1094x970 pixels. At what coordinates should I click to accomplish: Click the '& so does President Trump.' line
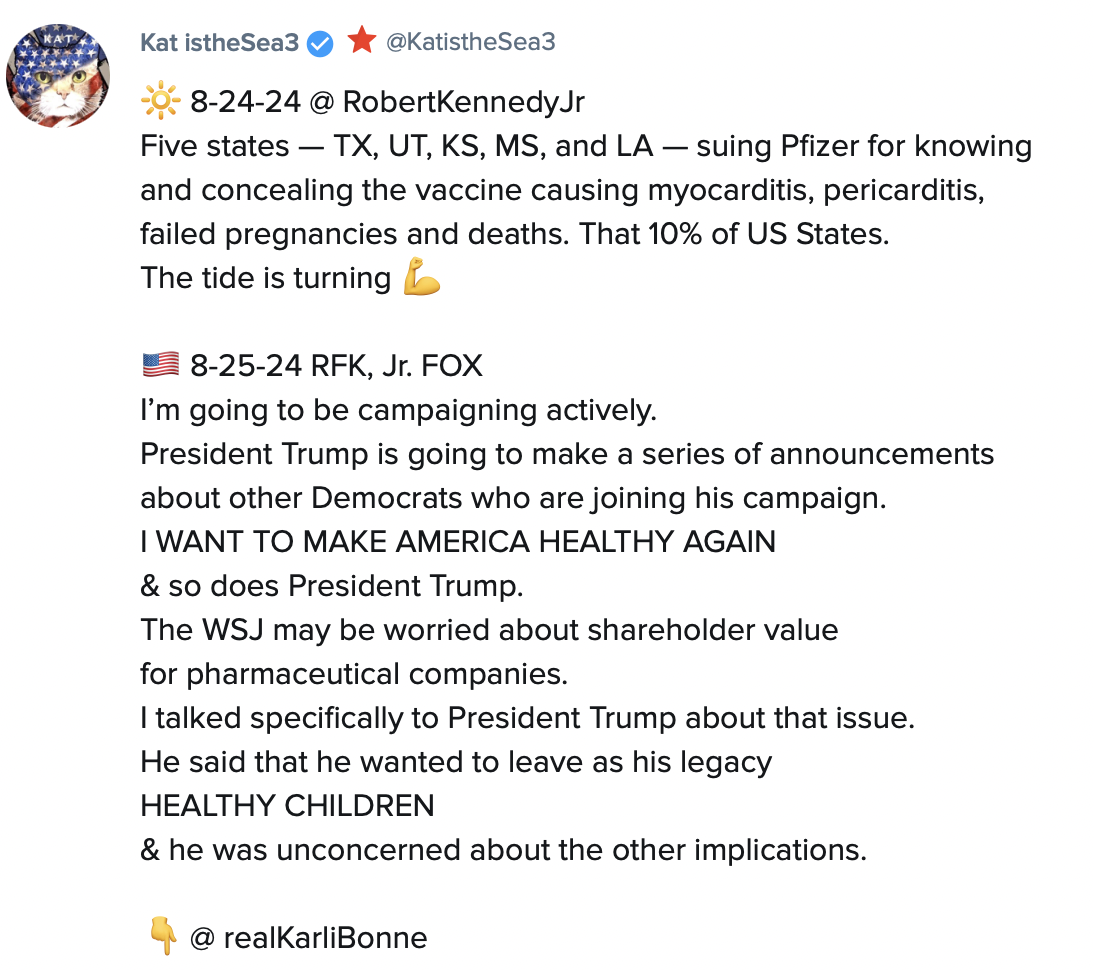pyautogui.click(x=332, y=586)
